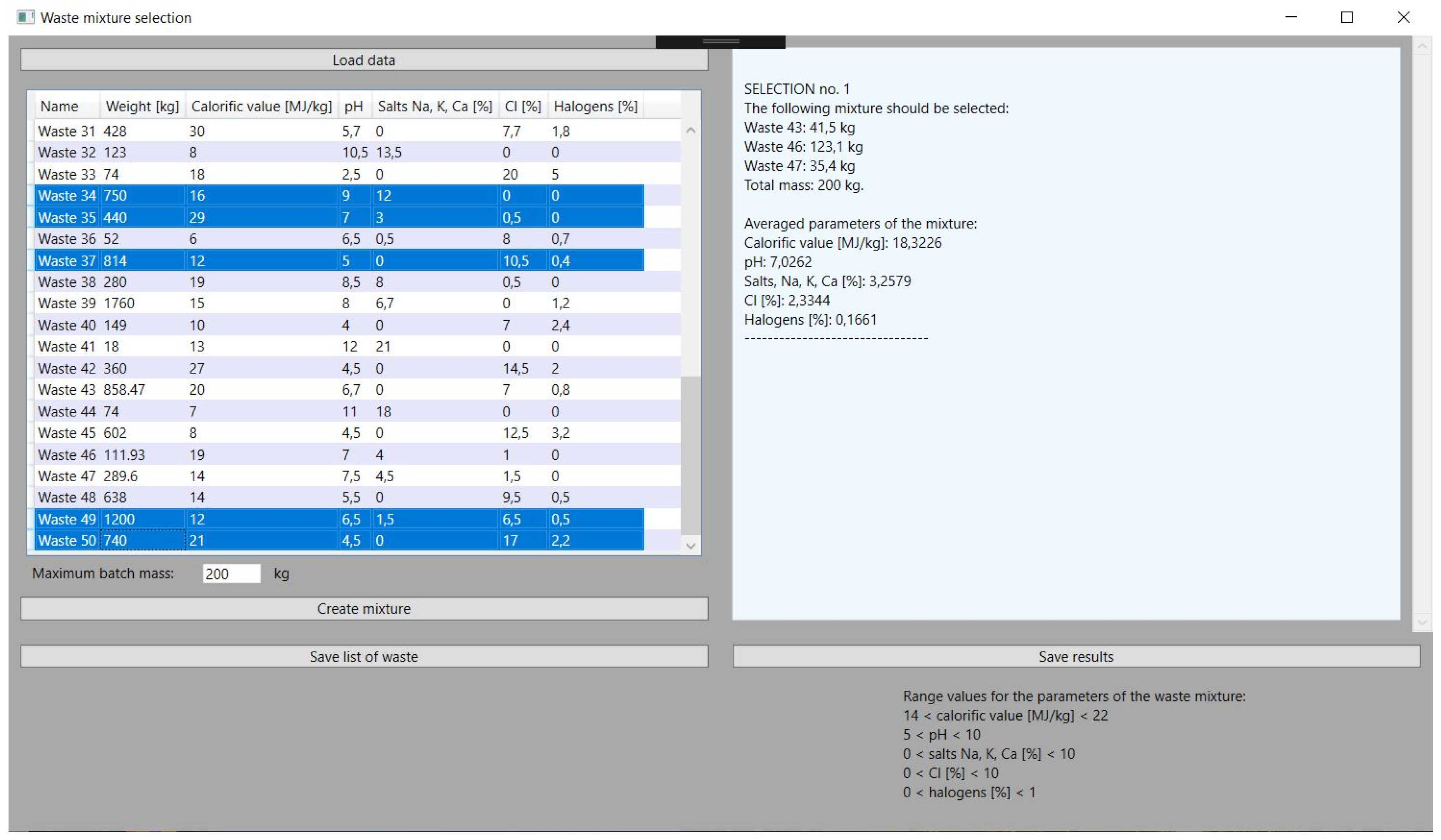Select the Waste 31 row

tap(66, 131)
